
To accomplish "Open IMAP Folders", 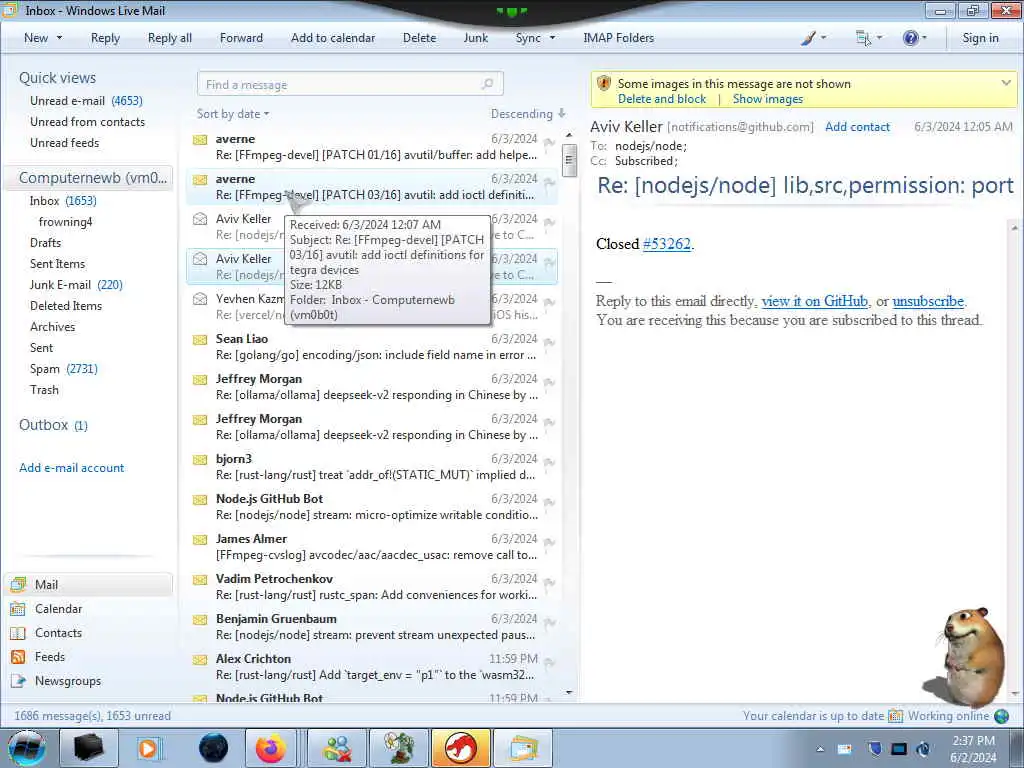I will click(618, 38).
